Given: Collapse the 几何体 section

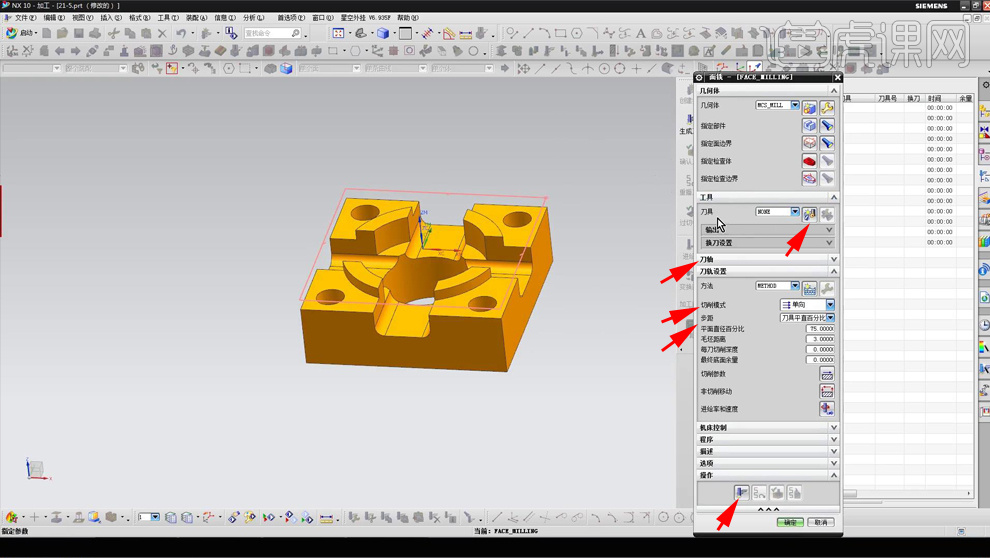Looking at the screenshot, I should click(x=768, y=91).
